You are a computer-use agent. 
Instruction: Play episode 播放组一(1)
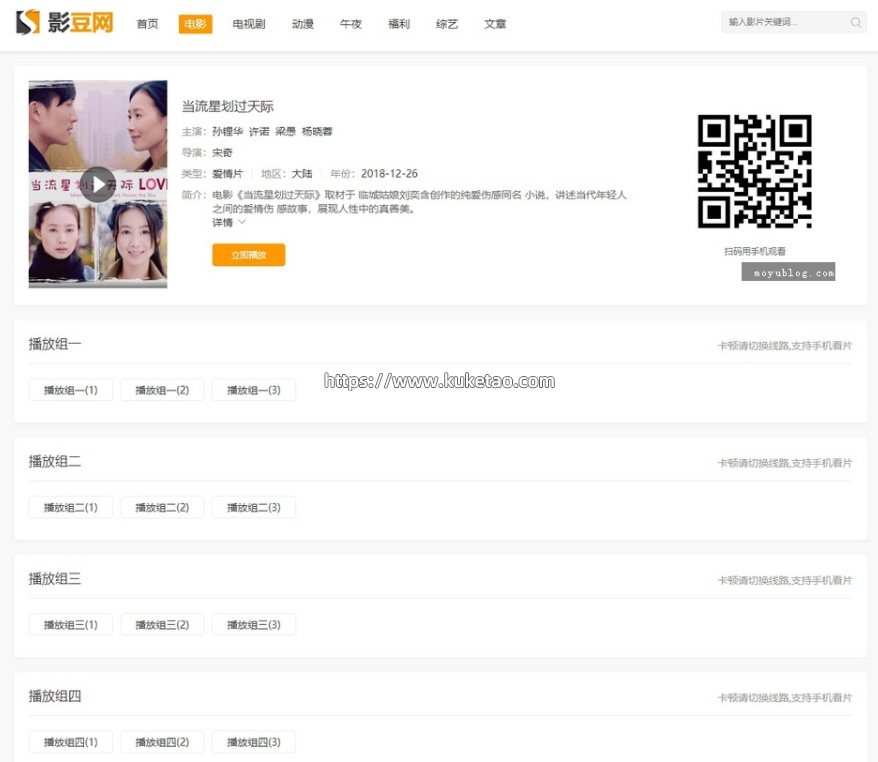(71, 390)
